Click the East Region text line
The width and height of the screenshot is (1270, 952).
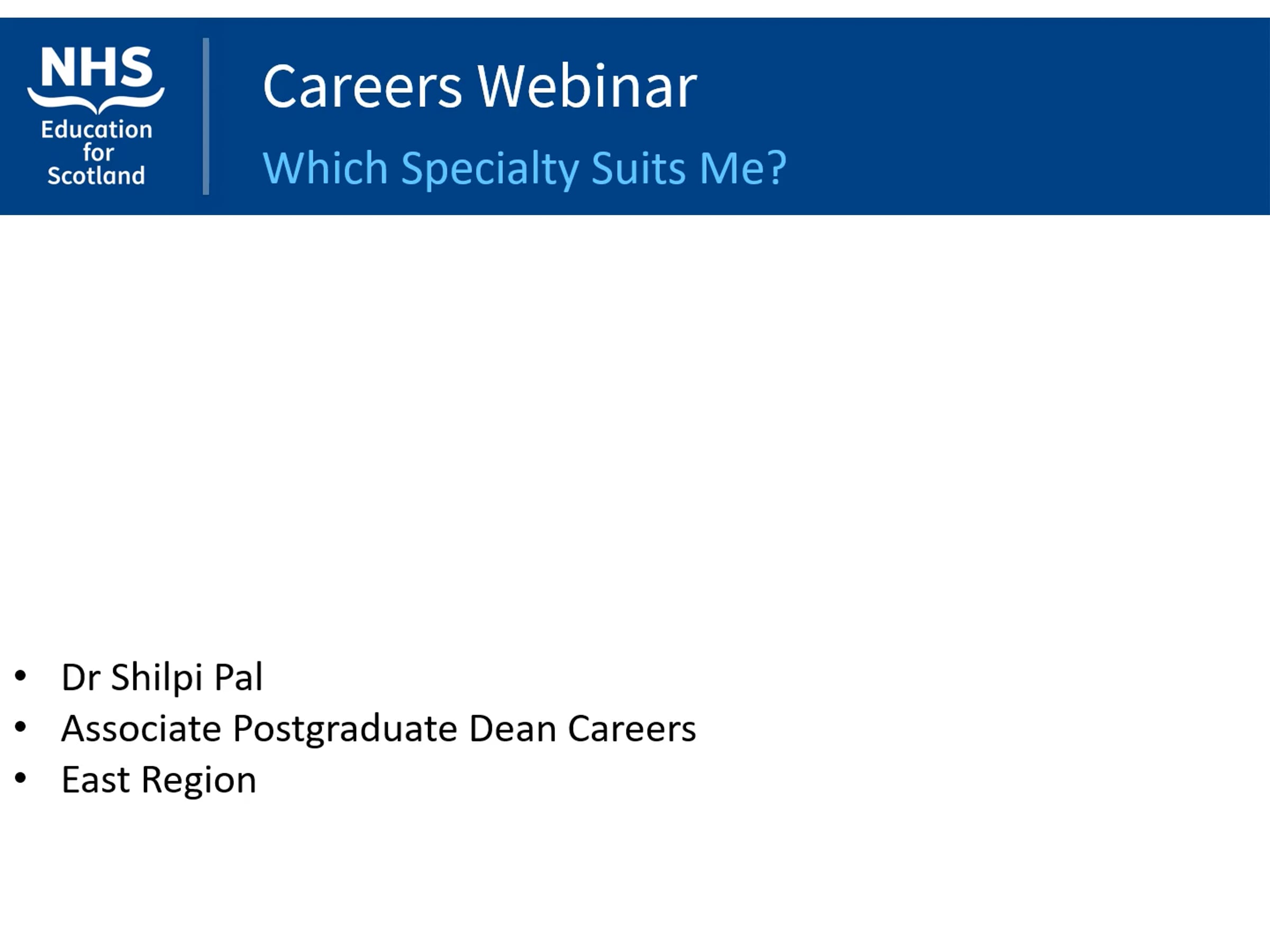[x=159, y=781]
